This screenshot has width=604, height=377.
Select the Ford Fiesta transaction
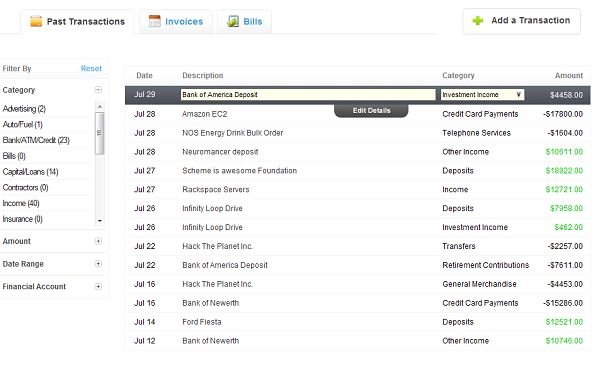click(x=357, y=322)
